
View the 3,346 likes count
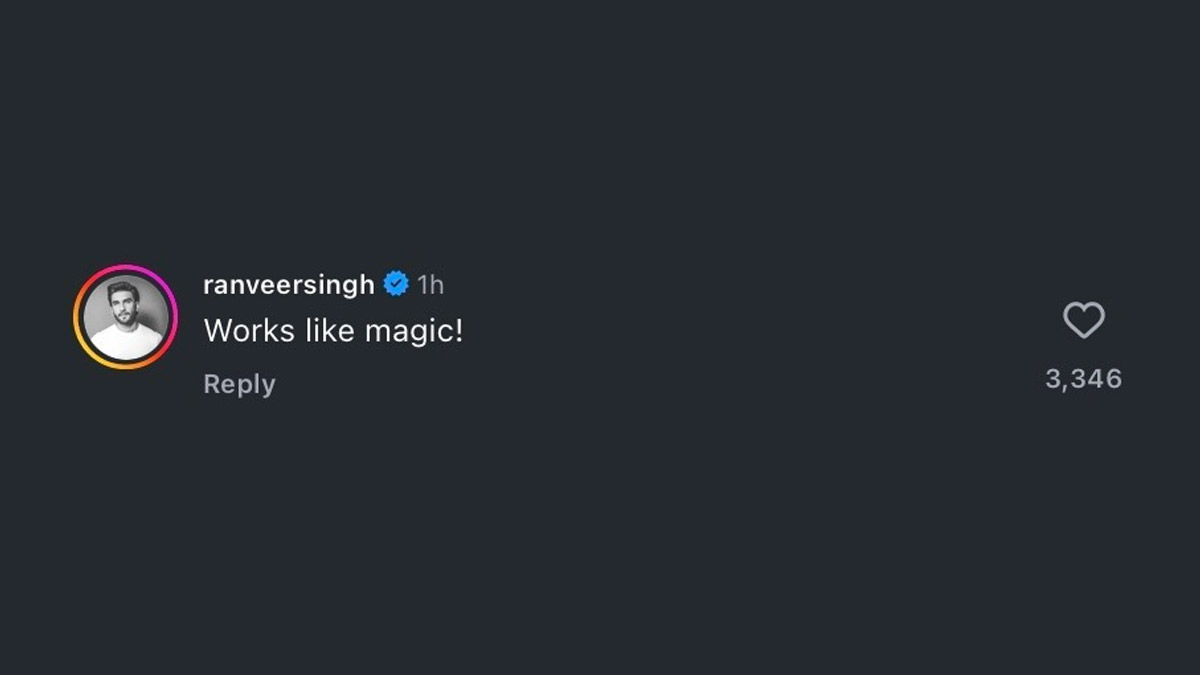1083,379
